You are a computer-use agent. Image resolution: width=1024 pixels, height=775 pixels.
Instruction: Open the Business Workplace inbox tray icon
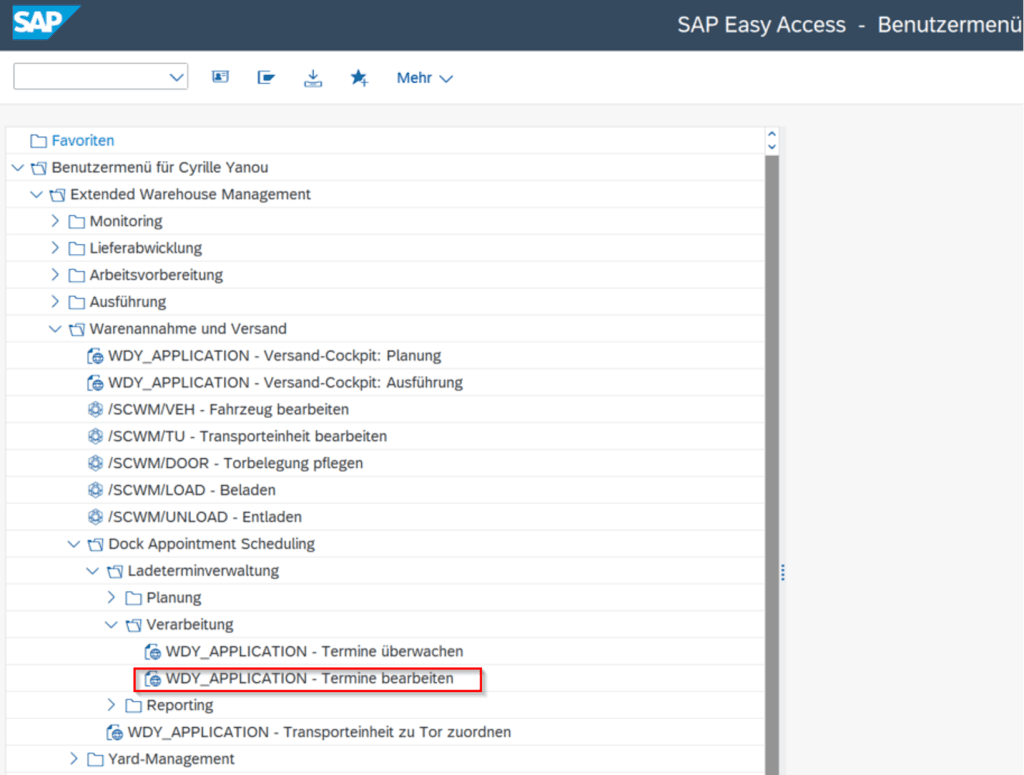coord(313,78)
